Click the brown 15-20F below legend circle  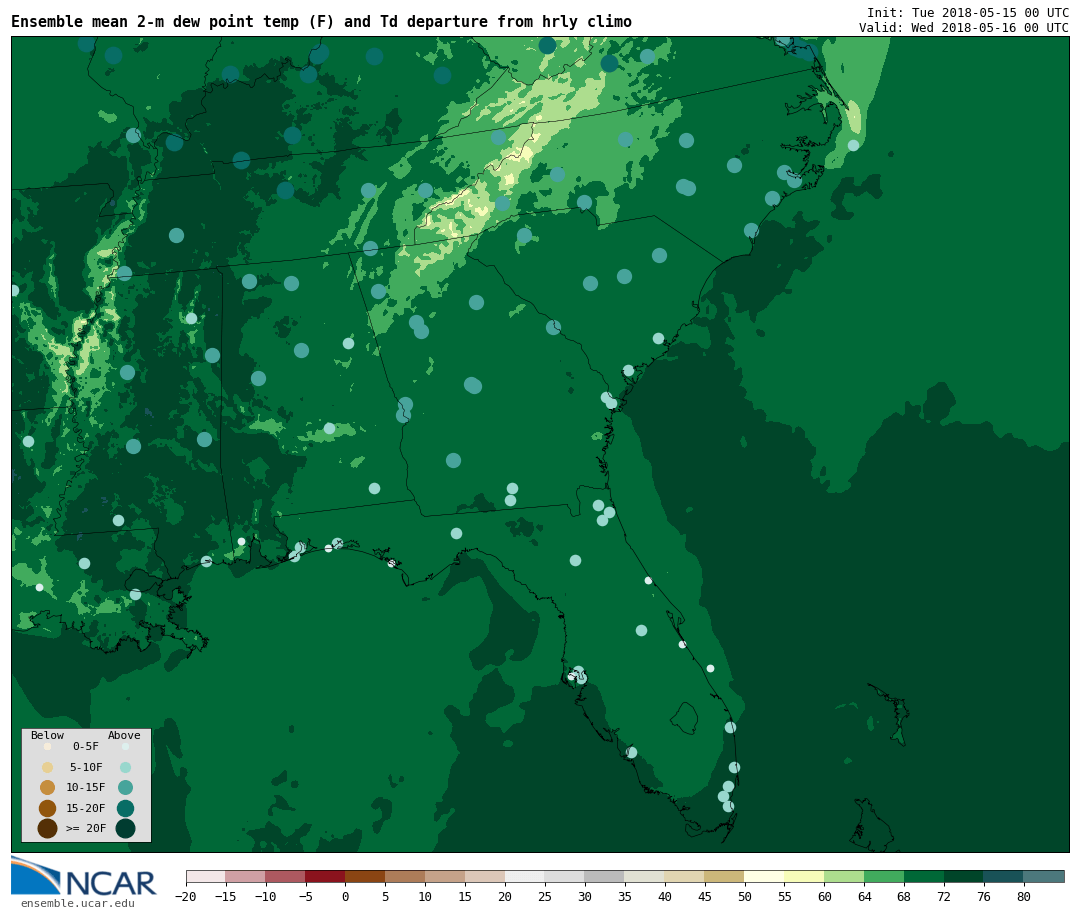pos(48,808)
